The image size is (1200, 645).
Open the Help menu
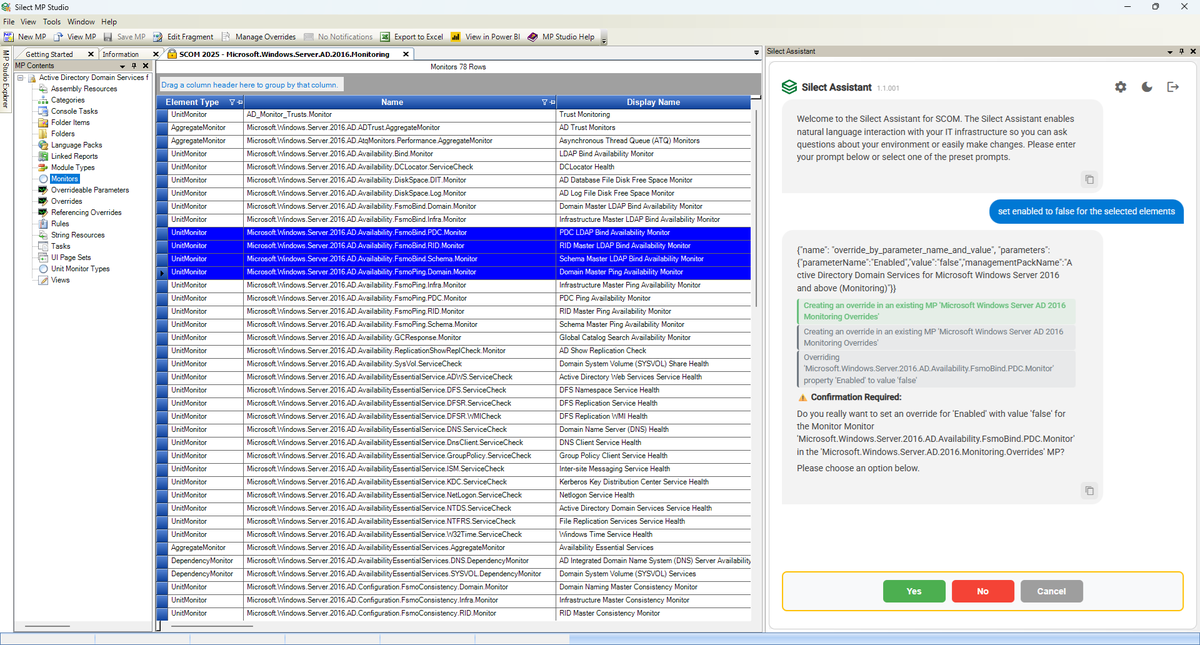point(109,21)
